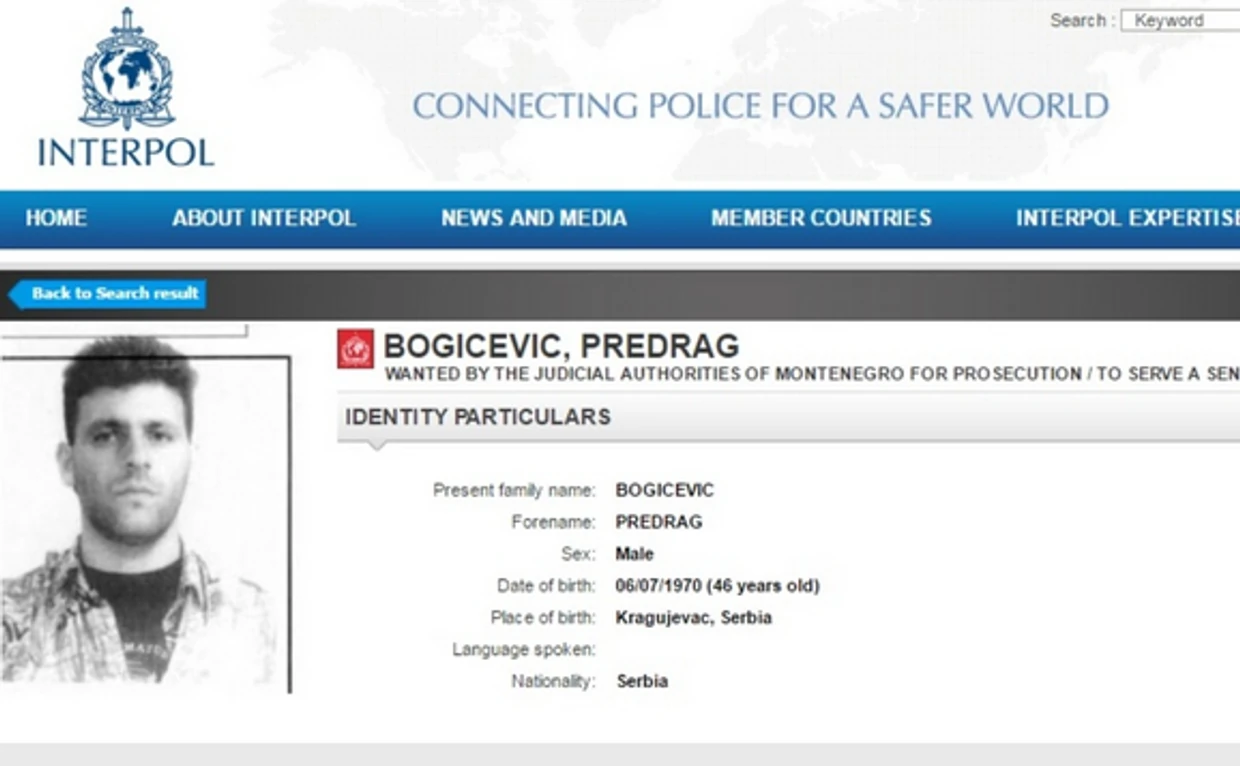Click the Sex value Male
The width and height of the screenshot is (1240, 766).
click(634, 554)
